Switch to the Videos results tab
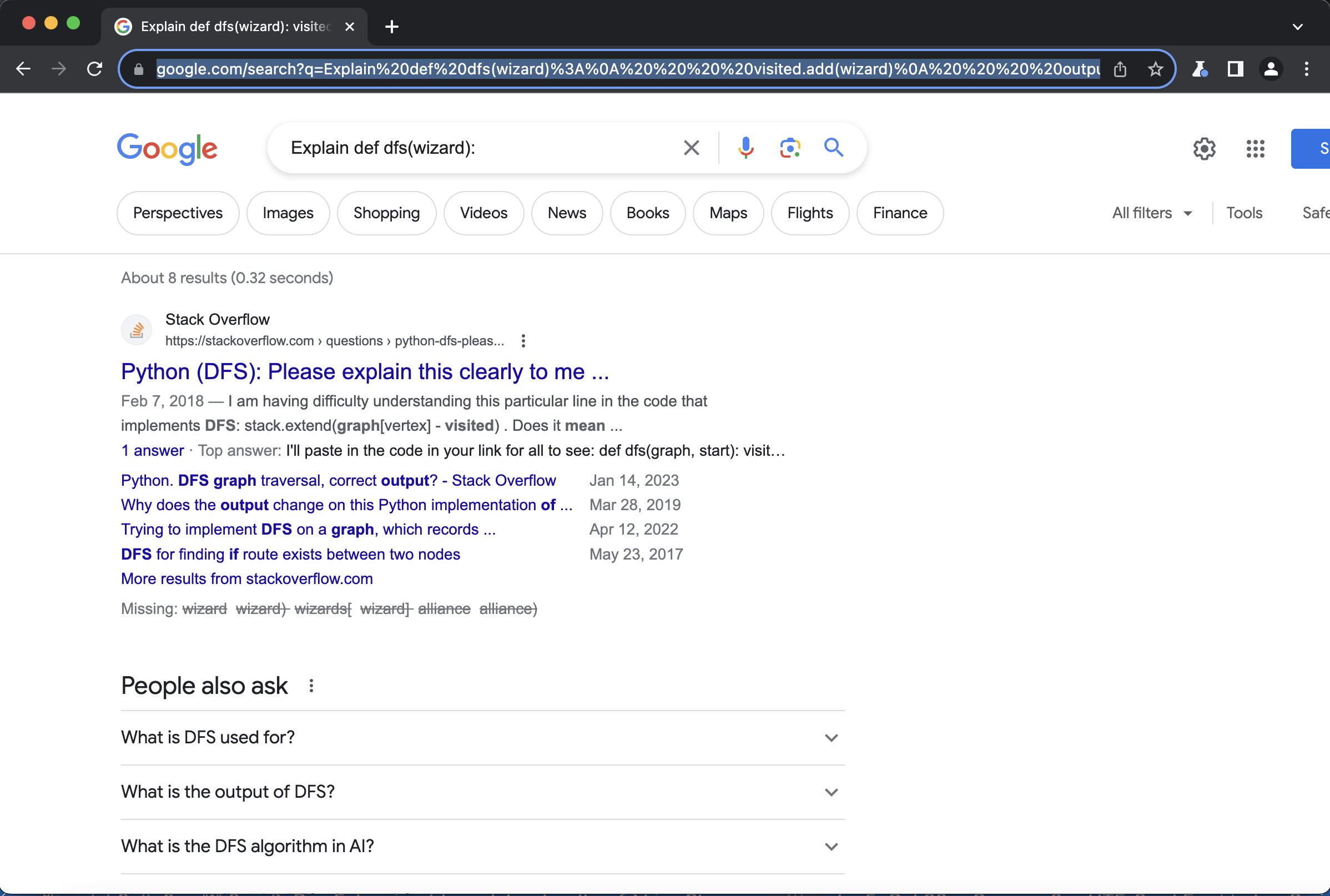Viewport: 1330px width, 896px height. 483,213
